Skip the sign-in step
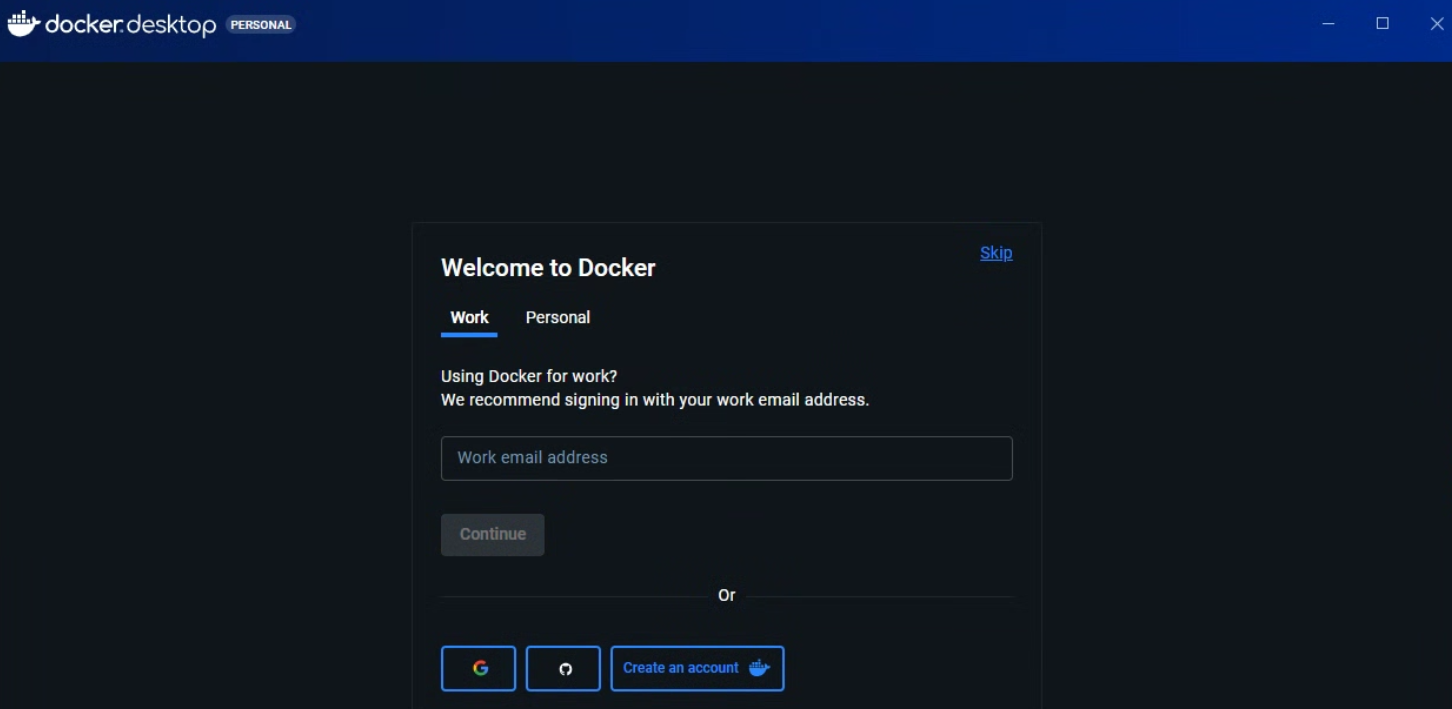 tap(995, 253)
